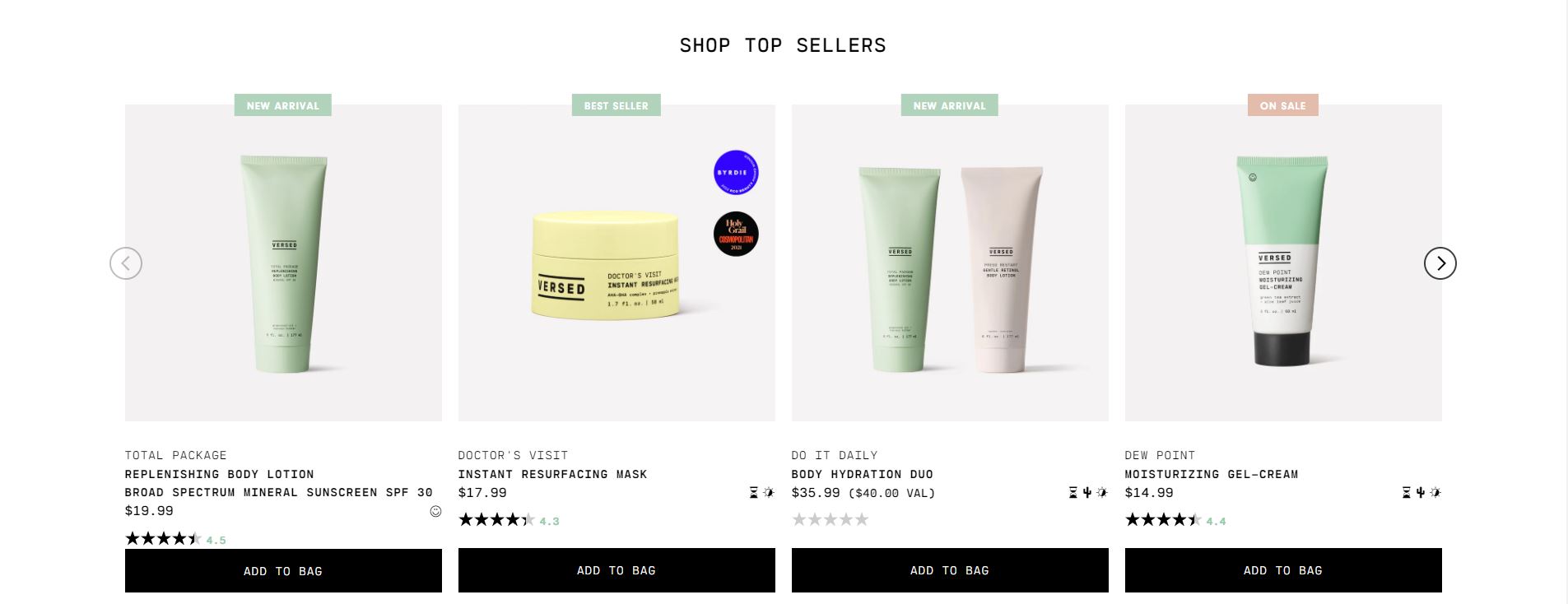The width and height of the screenshot is (1568, 604).
Task: Go to next top sellers slide
Action: (x=1440, y=263)
